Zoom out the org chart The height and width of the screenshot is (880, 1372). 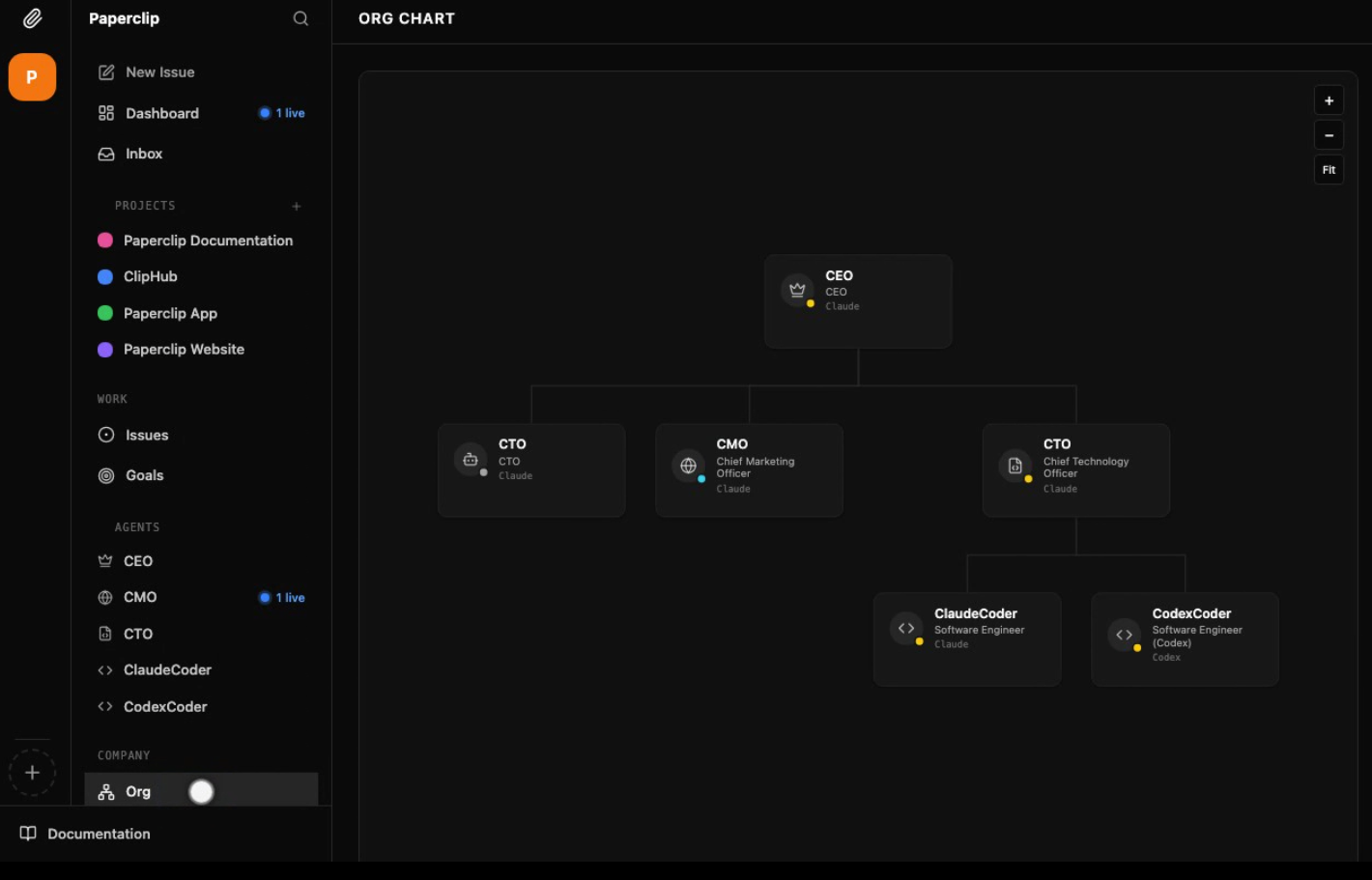(x=1329, y=135)
